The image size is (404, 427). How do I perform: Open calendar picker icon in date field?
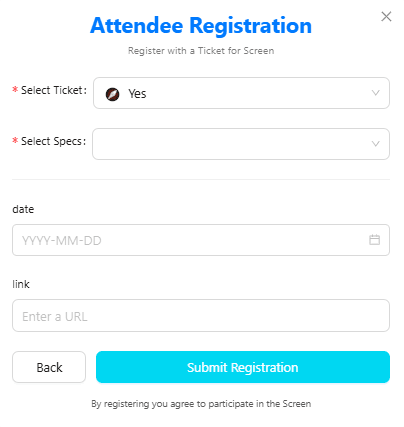pyautogui.click(x=374, y=240)
